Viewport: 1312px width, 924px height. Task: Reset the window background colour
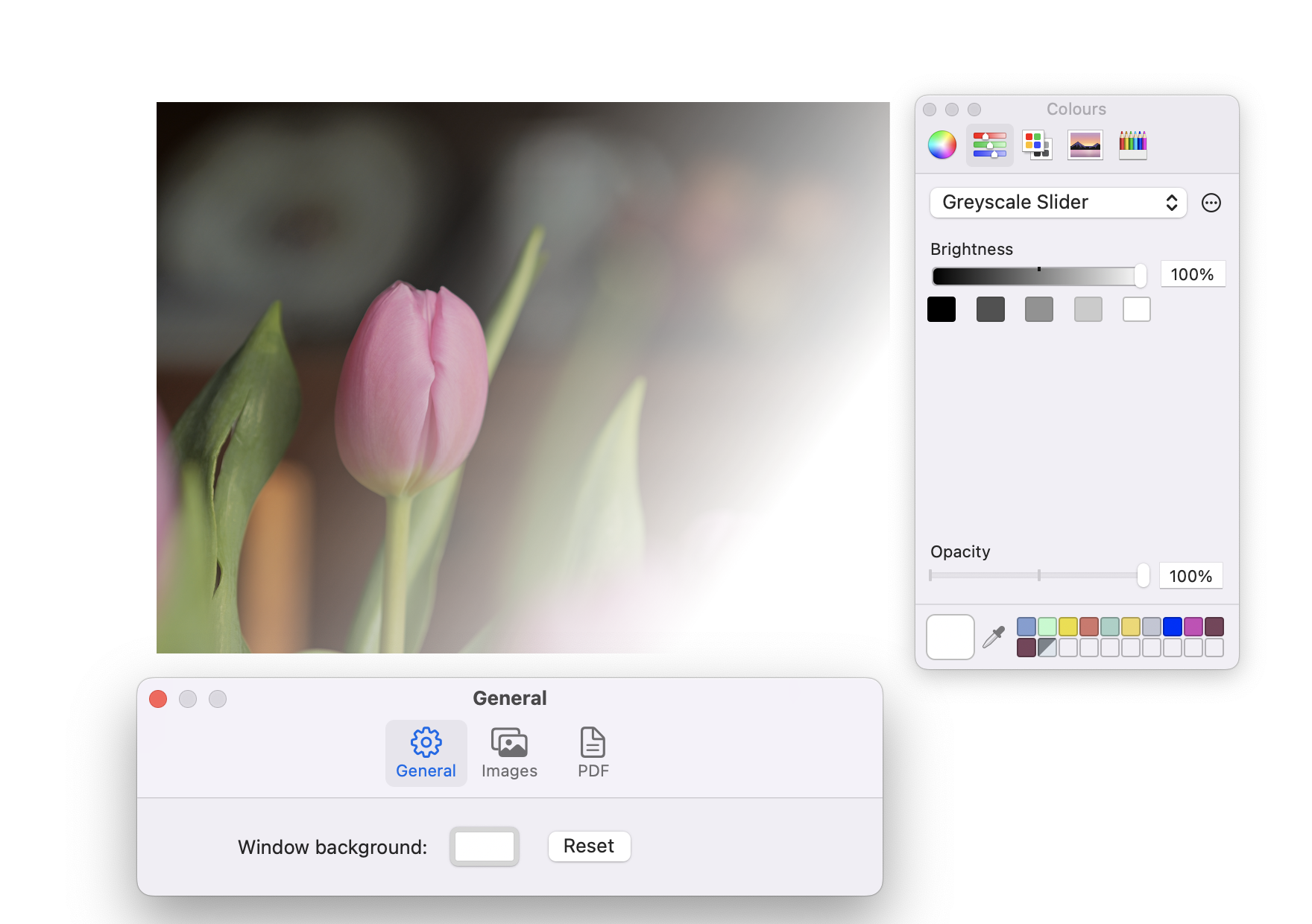(x=589, y=847)
